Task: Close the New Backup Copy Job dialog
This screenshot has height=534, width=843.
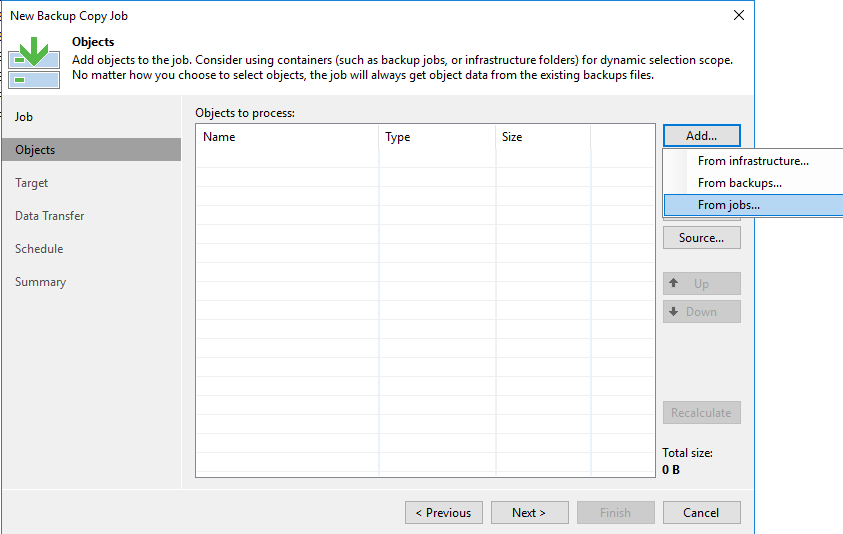Action: click(x=739, y=16)
